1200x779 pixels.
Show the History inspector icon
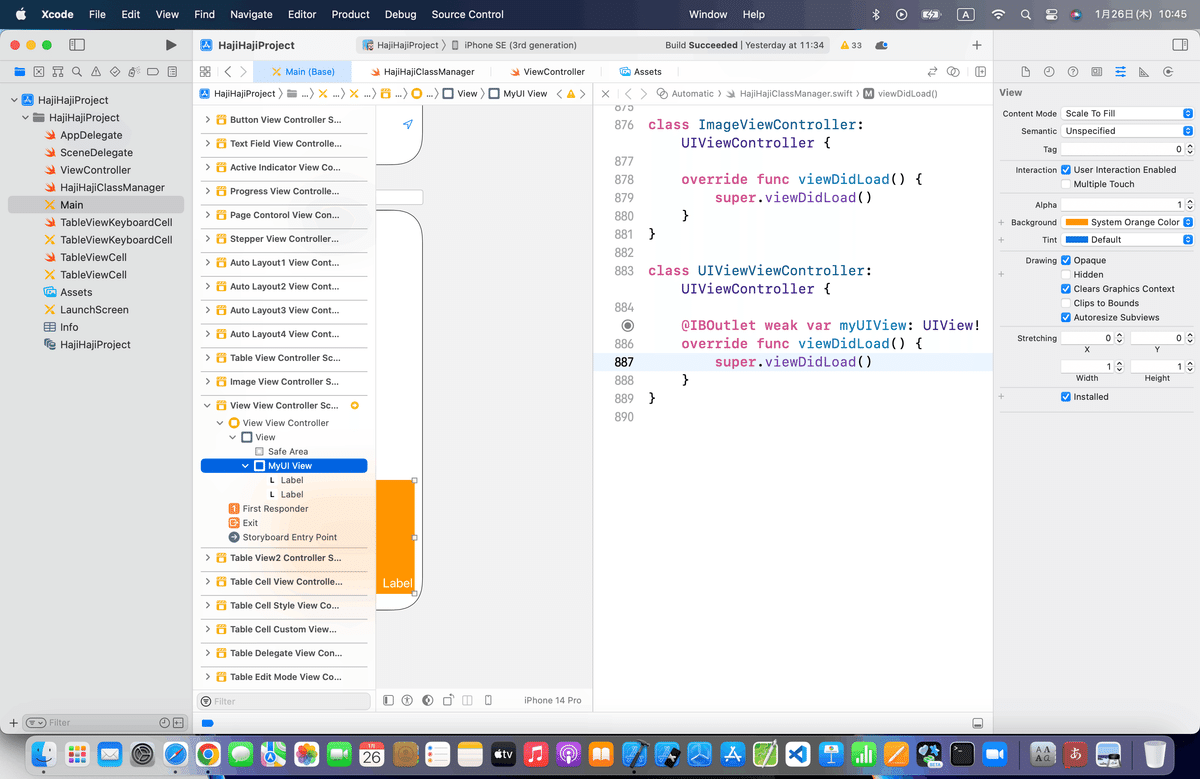[1049, 72]
